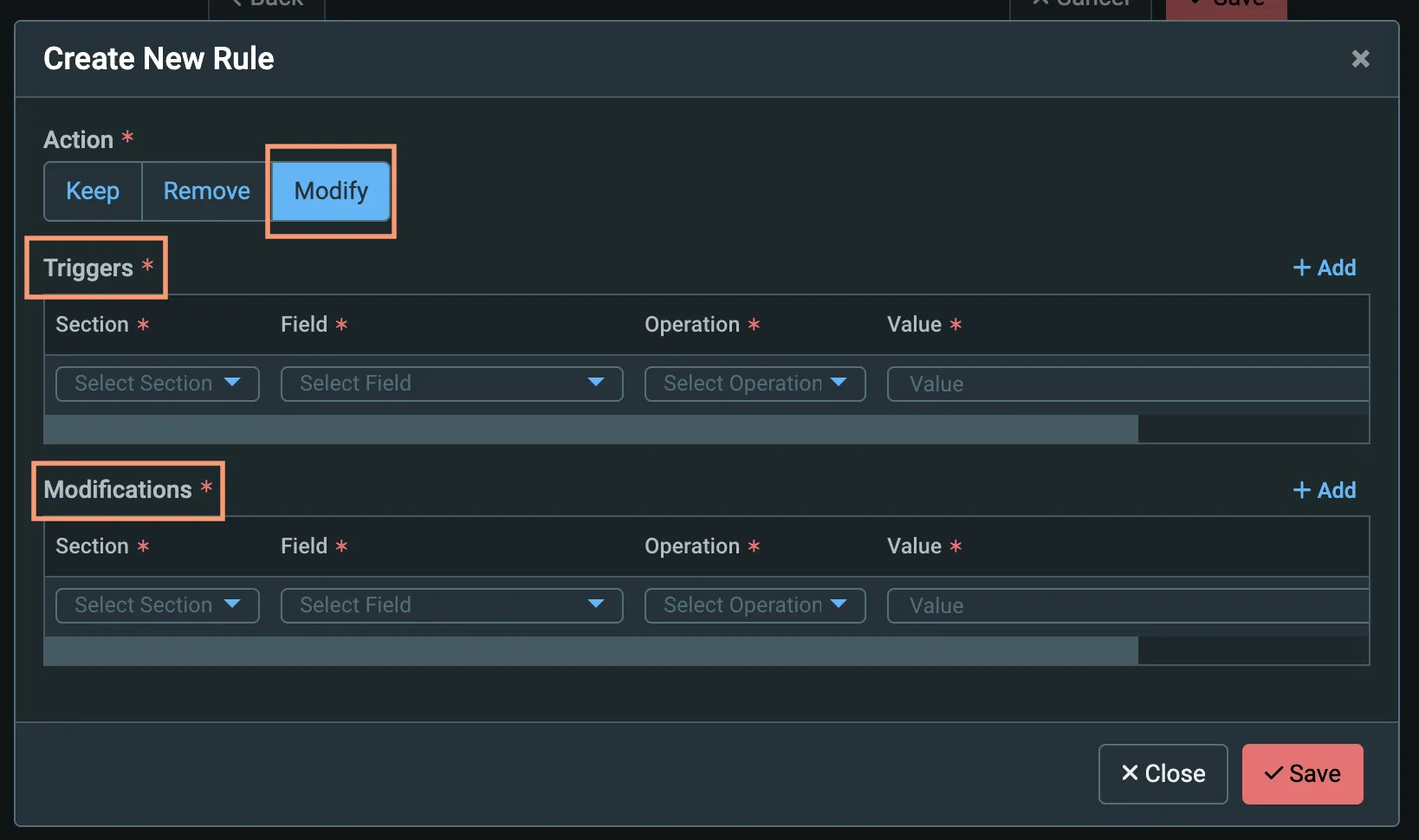This screenshot has width=1419, height=840.
Task: Select the Remove action
Action: pyautogui.click(x=206, y=191)
